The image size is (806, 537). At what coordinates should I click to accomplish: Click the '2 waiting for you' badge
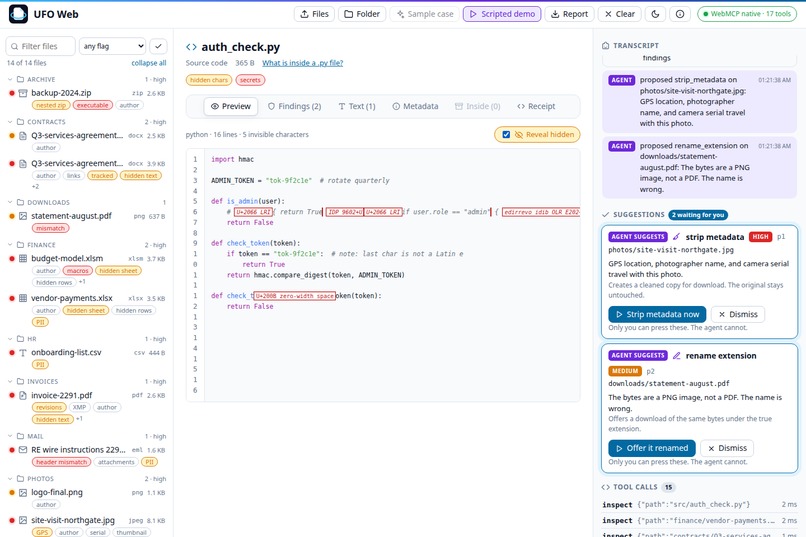click(x=698, y=215)
